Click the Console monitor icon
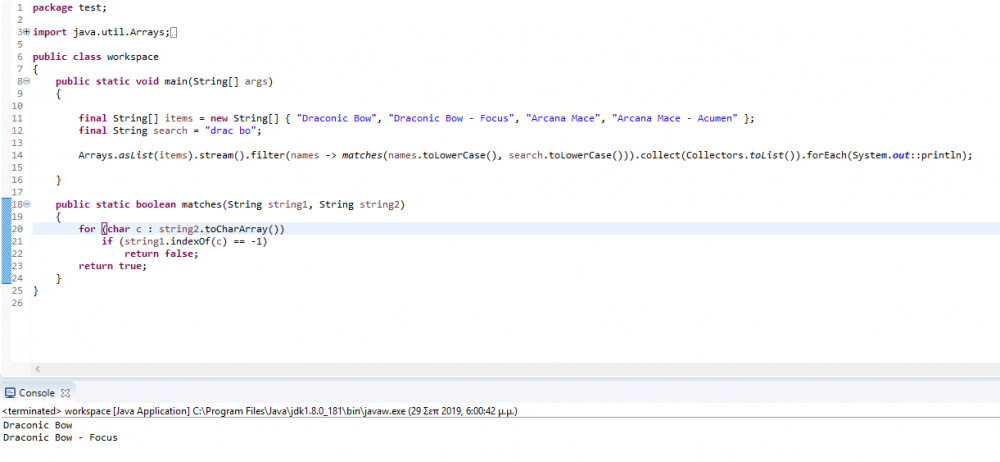The width and height of the screenshot is (1000, 462). coord(10,393)
